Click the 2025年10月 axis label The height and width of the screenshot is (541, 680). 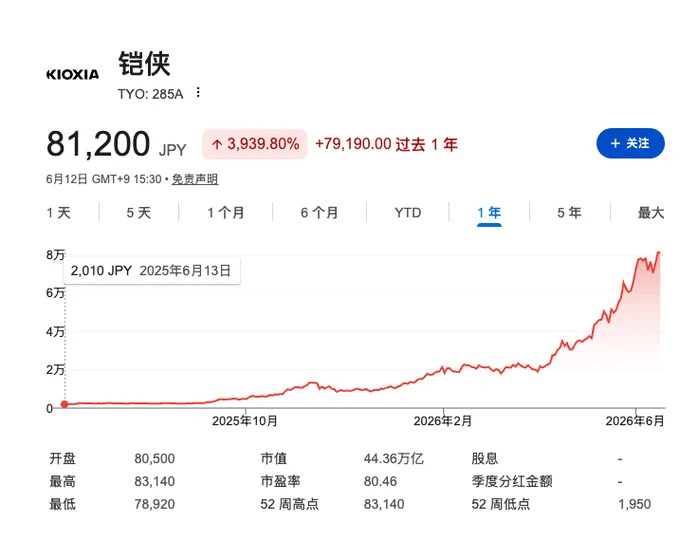pos(245,421)
